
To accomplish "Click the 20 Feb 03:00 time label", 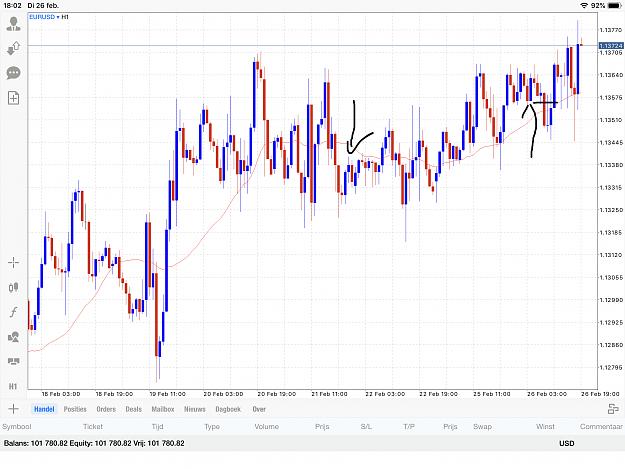I will coord(223,394).
